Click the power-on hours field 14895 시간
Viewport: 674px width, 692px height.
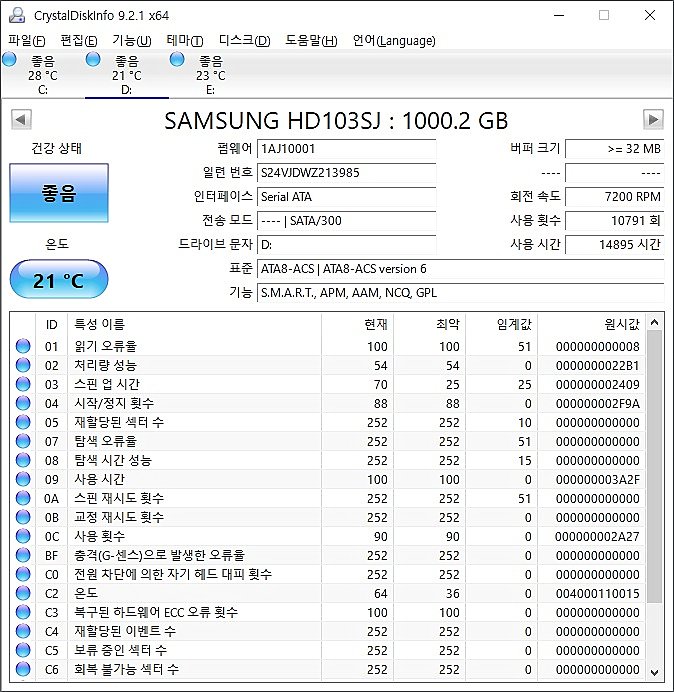[614, 244]
